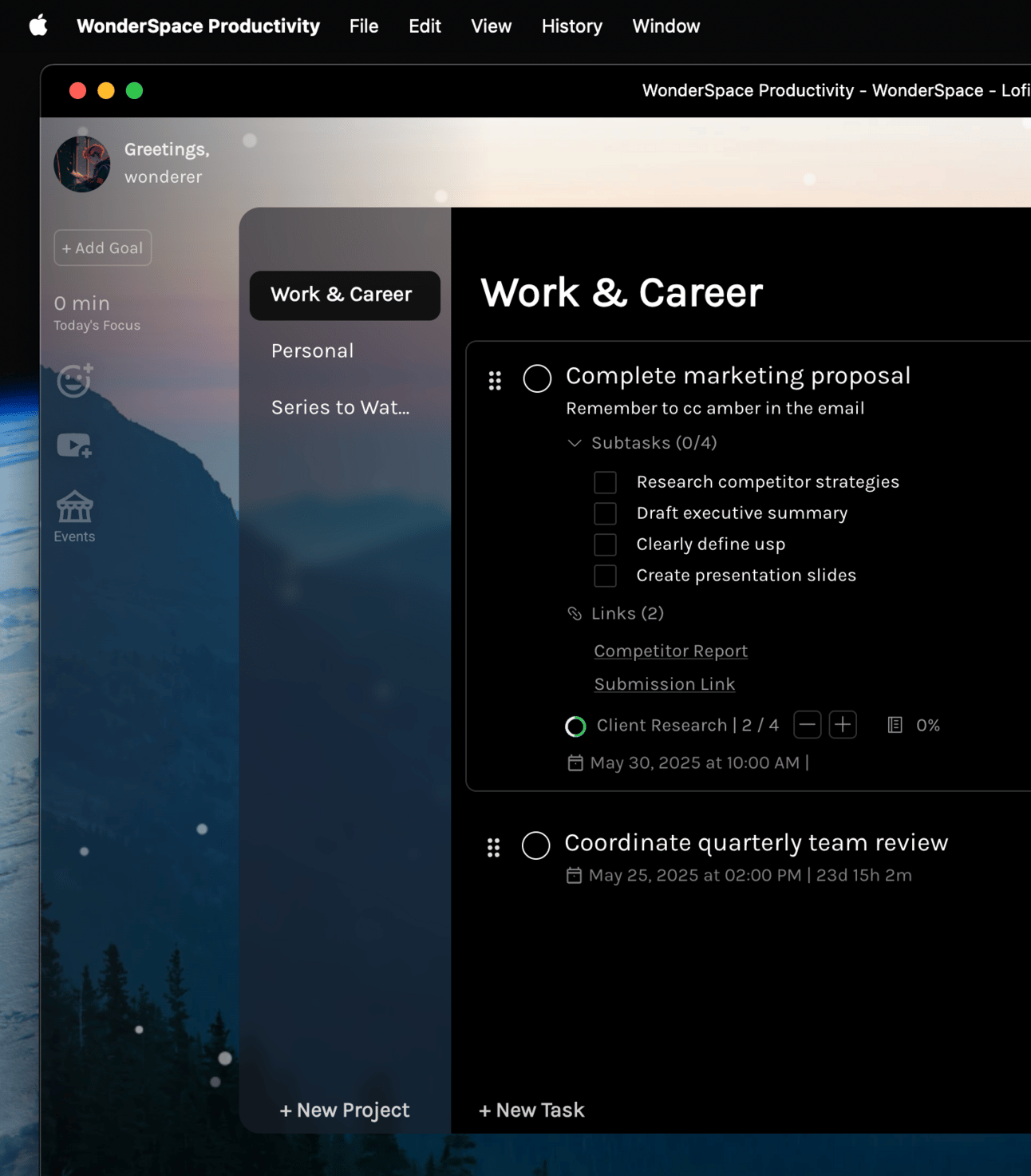This screenshot has height=1176, width=1031.
Task: Click the Add Goal button
Action: (x=102, y=248)
